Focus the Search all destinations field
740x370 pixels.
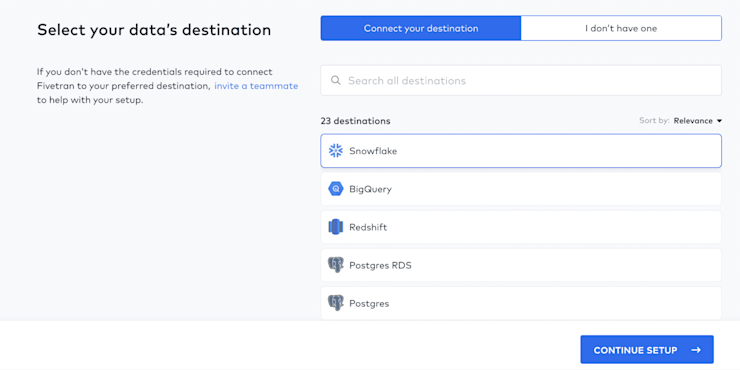click(521, 80)
